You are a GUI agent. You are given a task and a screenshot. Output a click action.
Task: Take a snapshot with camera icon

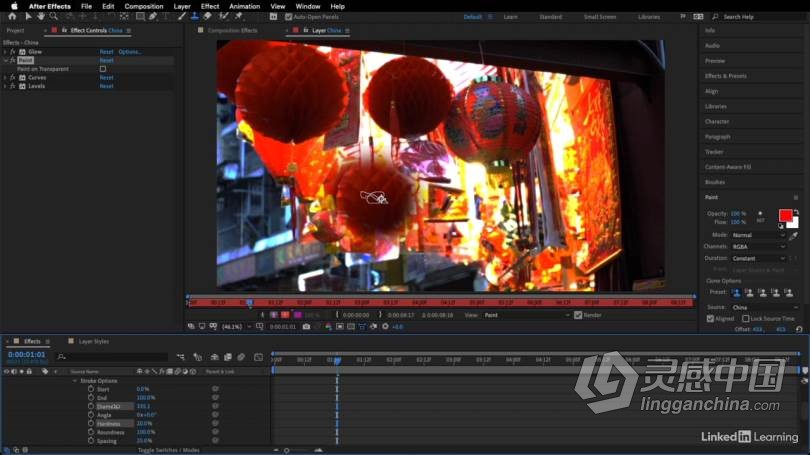tap(306, 326)
